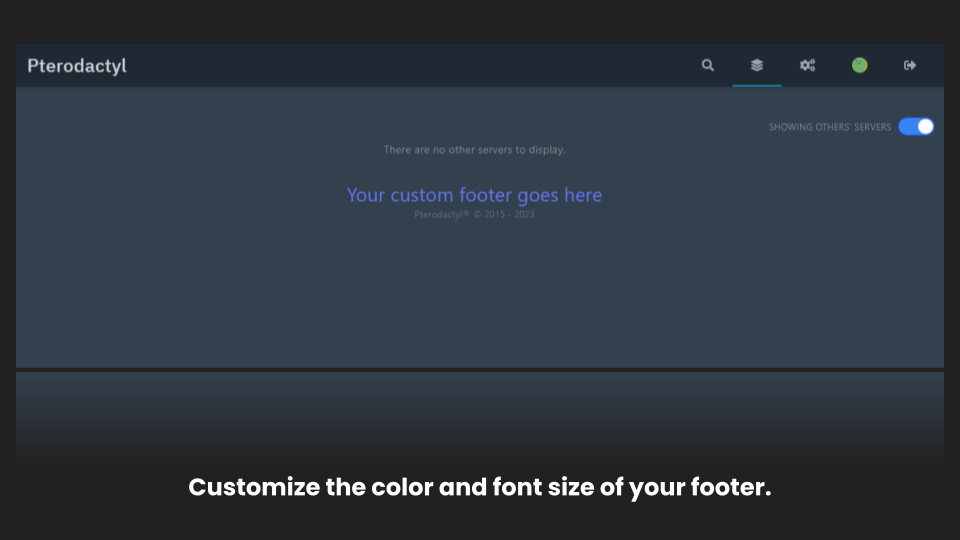Click the green account avatar
Viewport: 960px width, 540px height.
[859, 65]
